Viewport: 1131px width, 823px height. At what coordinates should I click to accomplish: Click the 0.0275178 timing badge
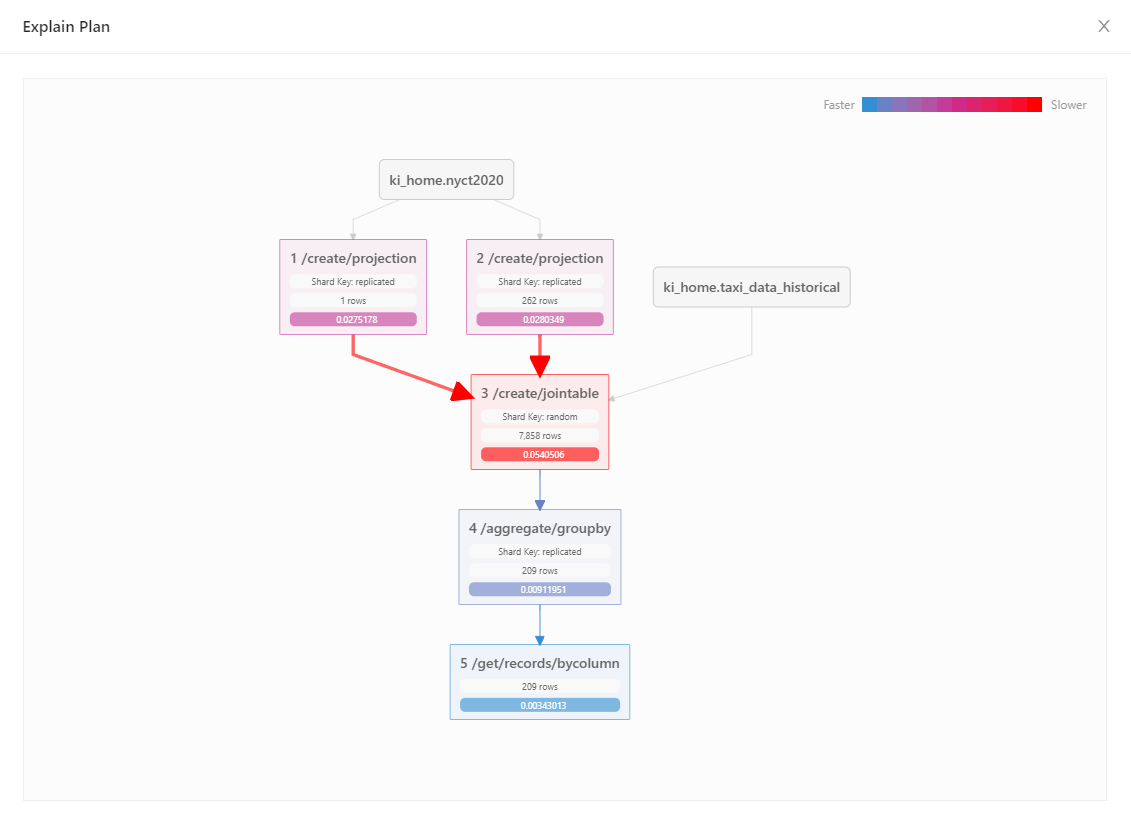352,318
